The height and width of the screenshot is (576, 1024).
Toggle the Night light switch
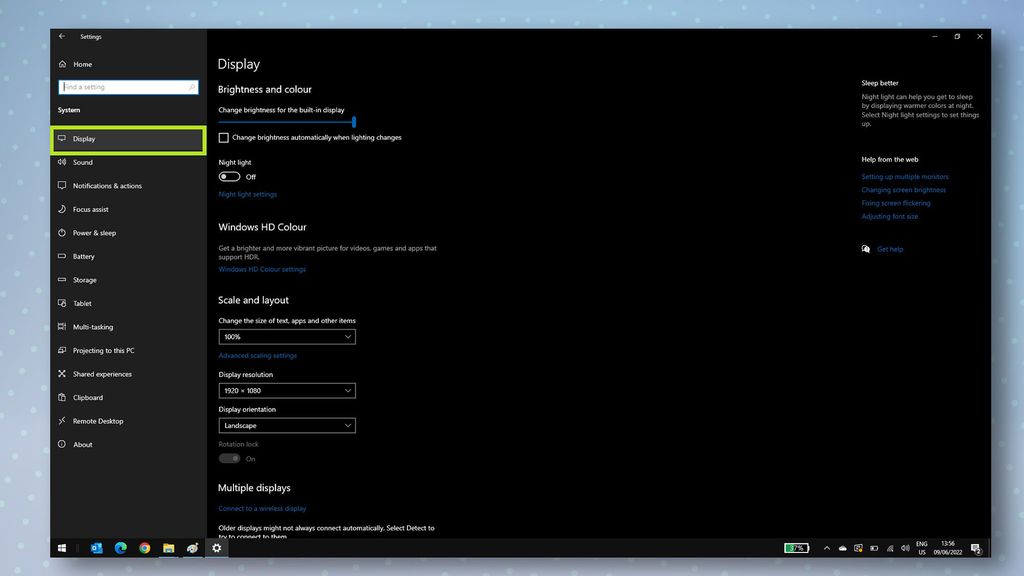coord(230,176)
